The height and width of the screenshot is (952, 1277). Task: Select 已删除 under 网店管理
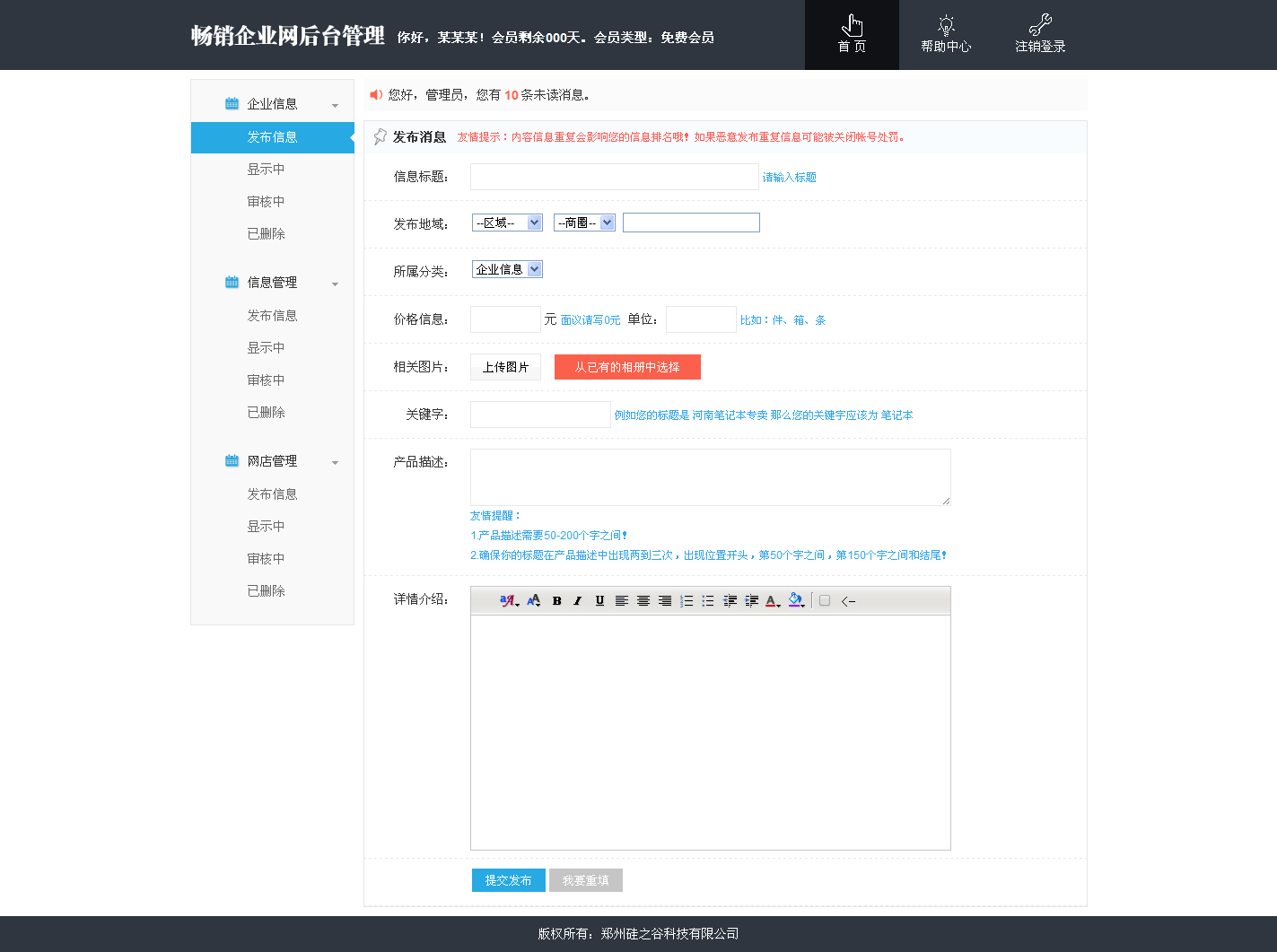tap(267, 591)
